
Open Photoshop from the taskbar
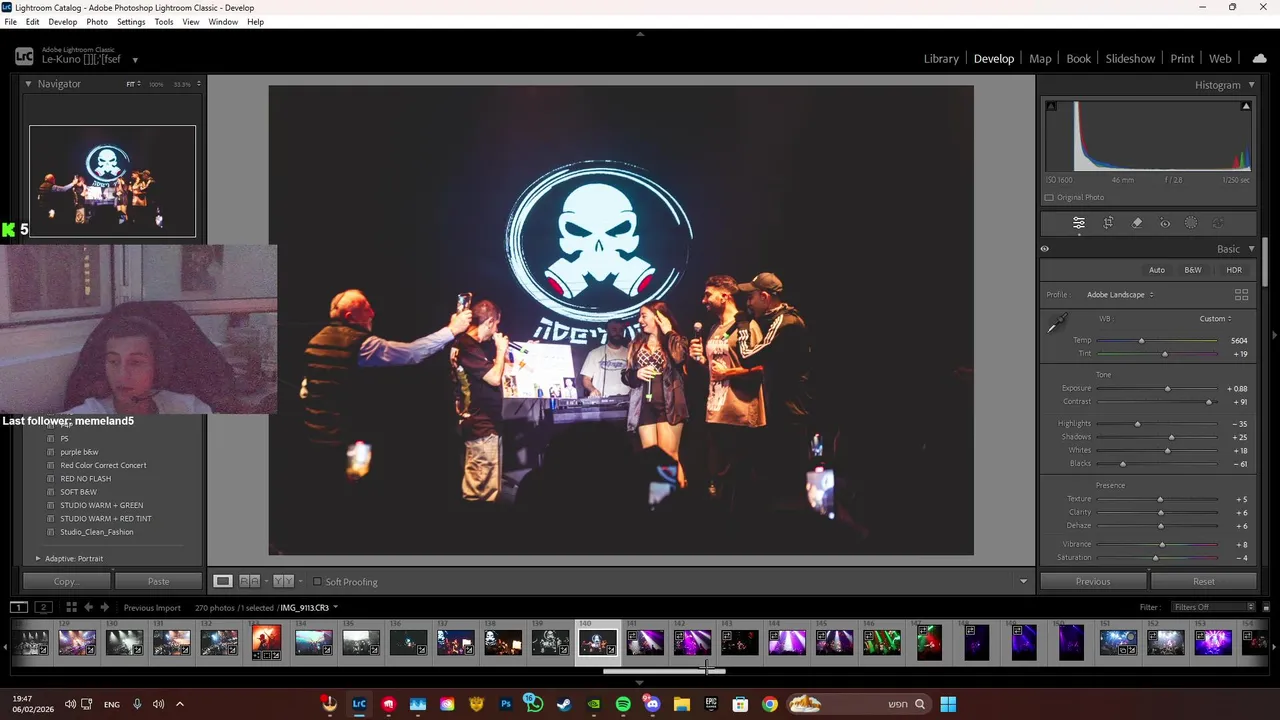(x=506, y=704)
